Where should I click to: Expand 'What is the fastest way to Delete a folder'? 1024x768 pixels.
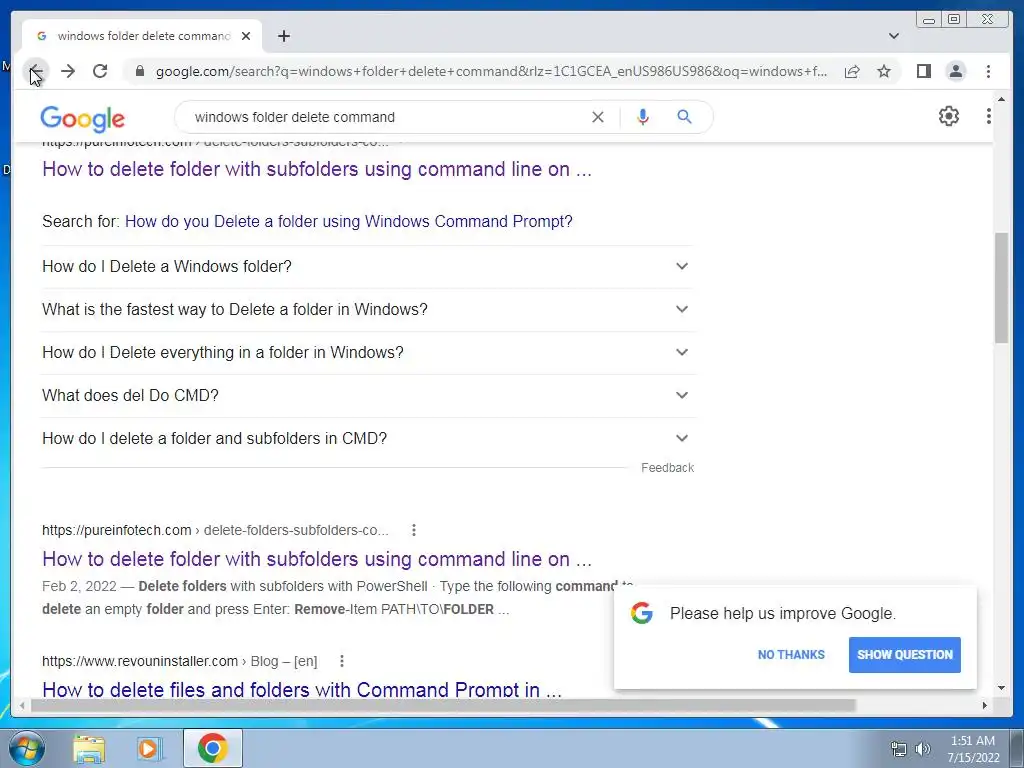[368, 310]
